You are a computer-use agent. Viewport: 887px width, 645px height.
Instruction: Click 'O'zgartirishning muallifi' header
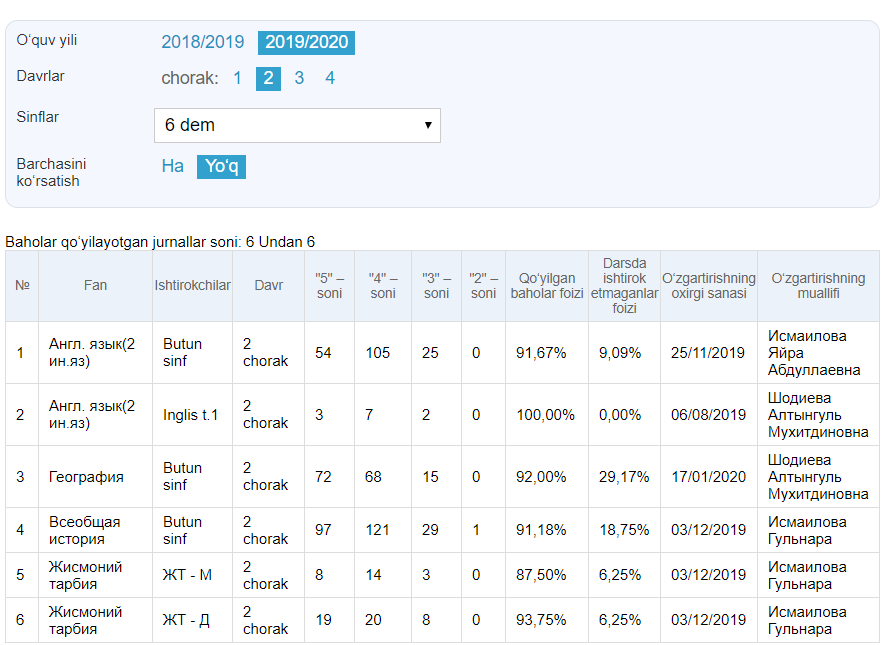tap(818, 286)
